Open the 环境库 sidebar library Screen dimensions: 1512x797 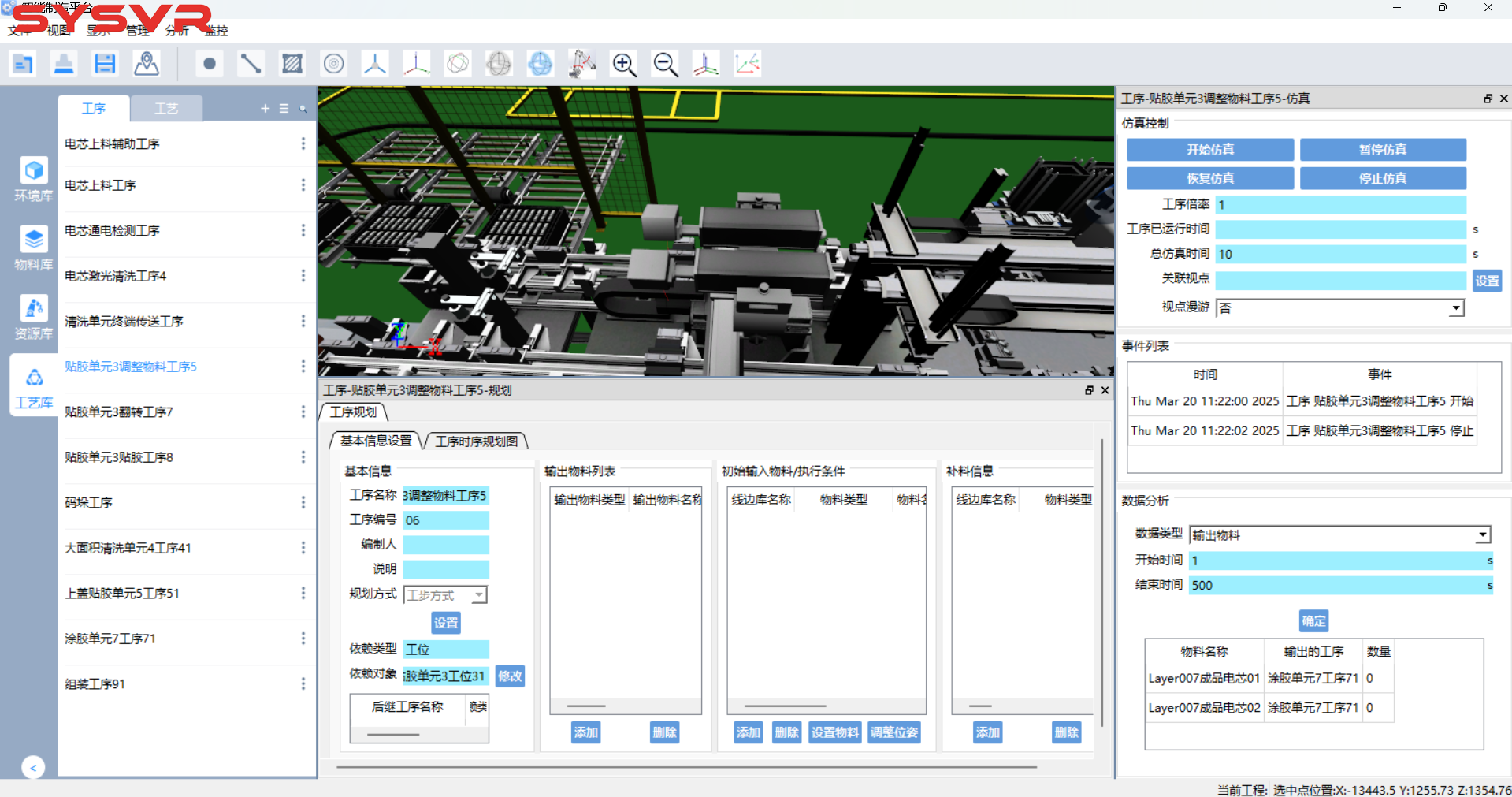(34, 180)
